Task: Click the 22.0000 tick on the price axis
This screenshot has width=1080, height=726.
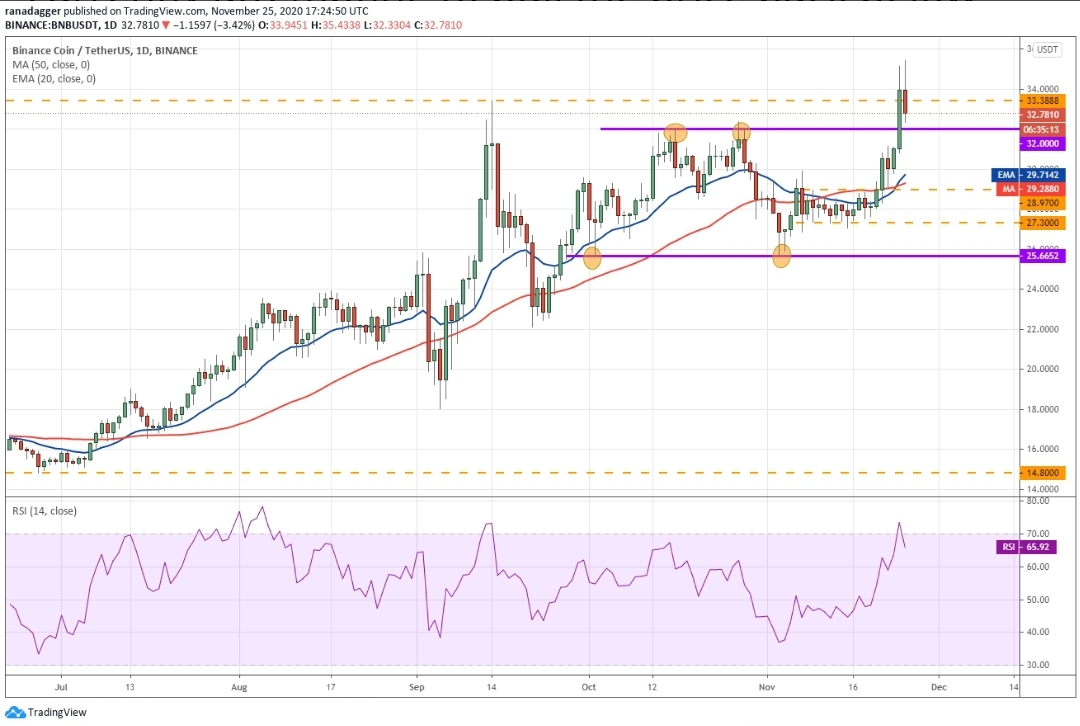Action: 1043,329
